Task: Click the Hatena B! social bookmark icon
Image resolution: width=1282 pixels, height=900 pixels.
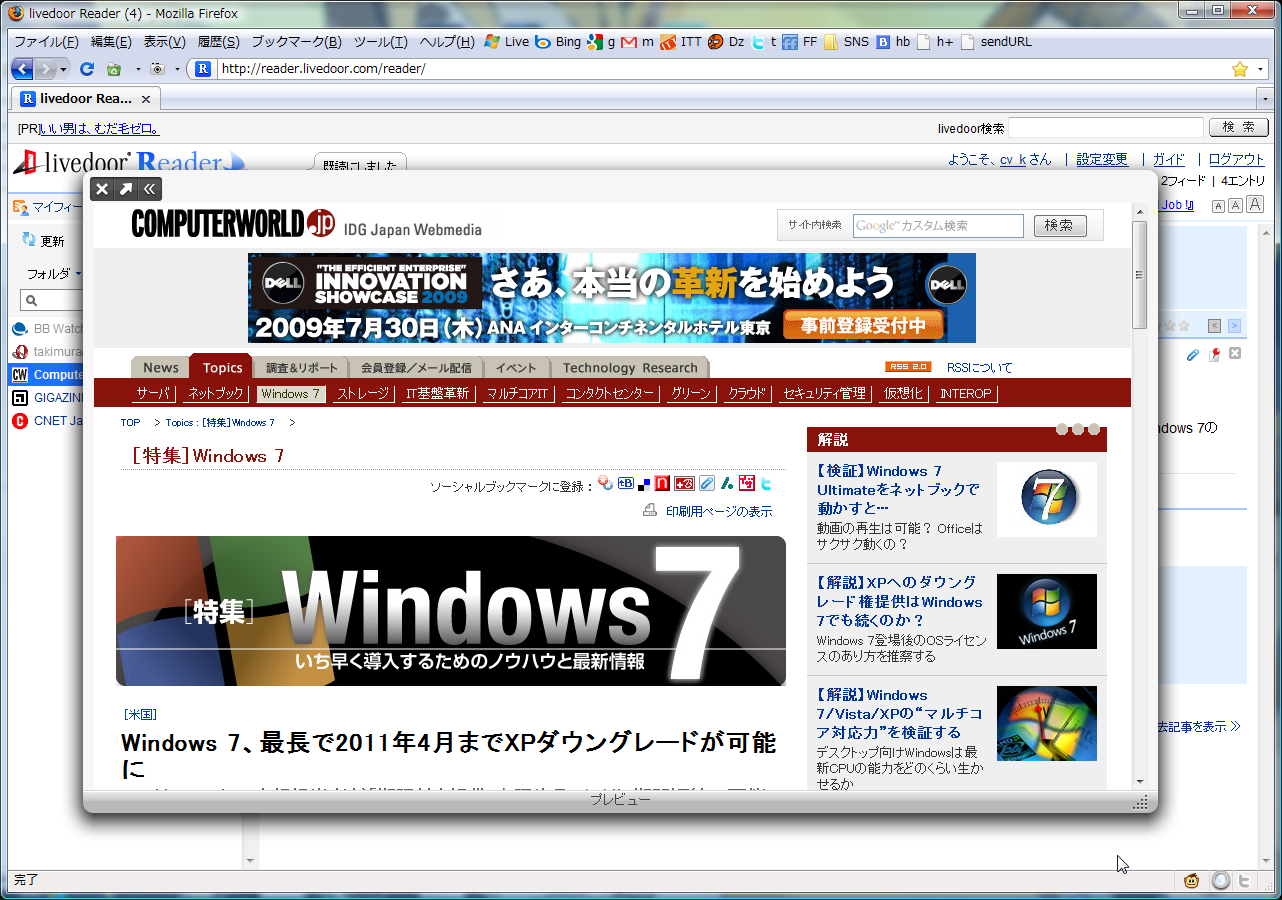Action: coord(626,484)
